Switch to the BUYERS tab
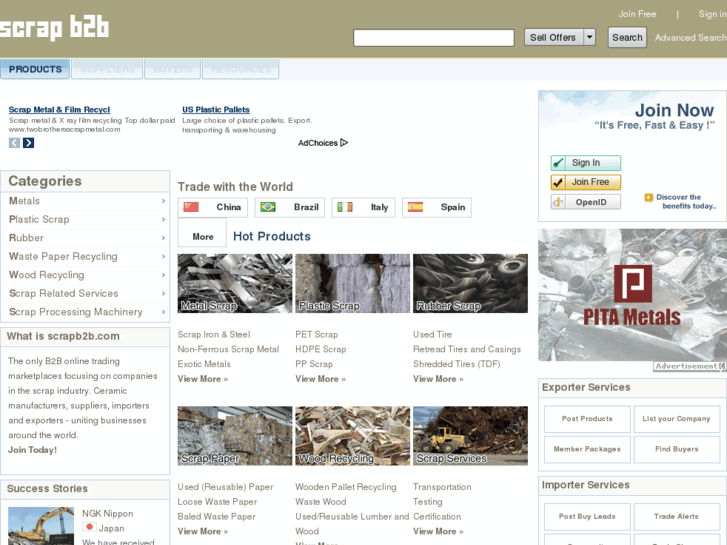727x545 pixels. [x=172, y=69]
